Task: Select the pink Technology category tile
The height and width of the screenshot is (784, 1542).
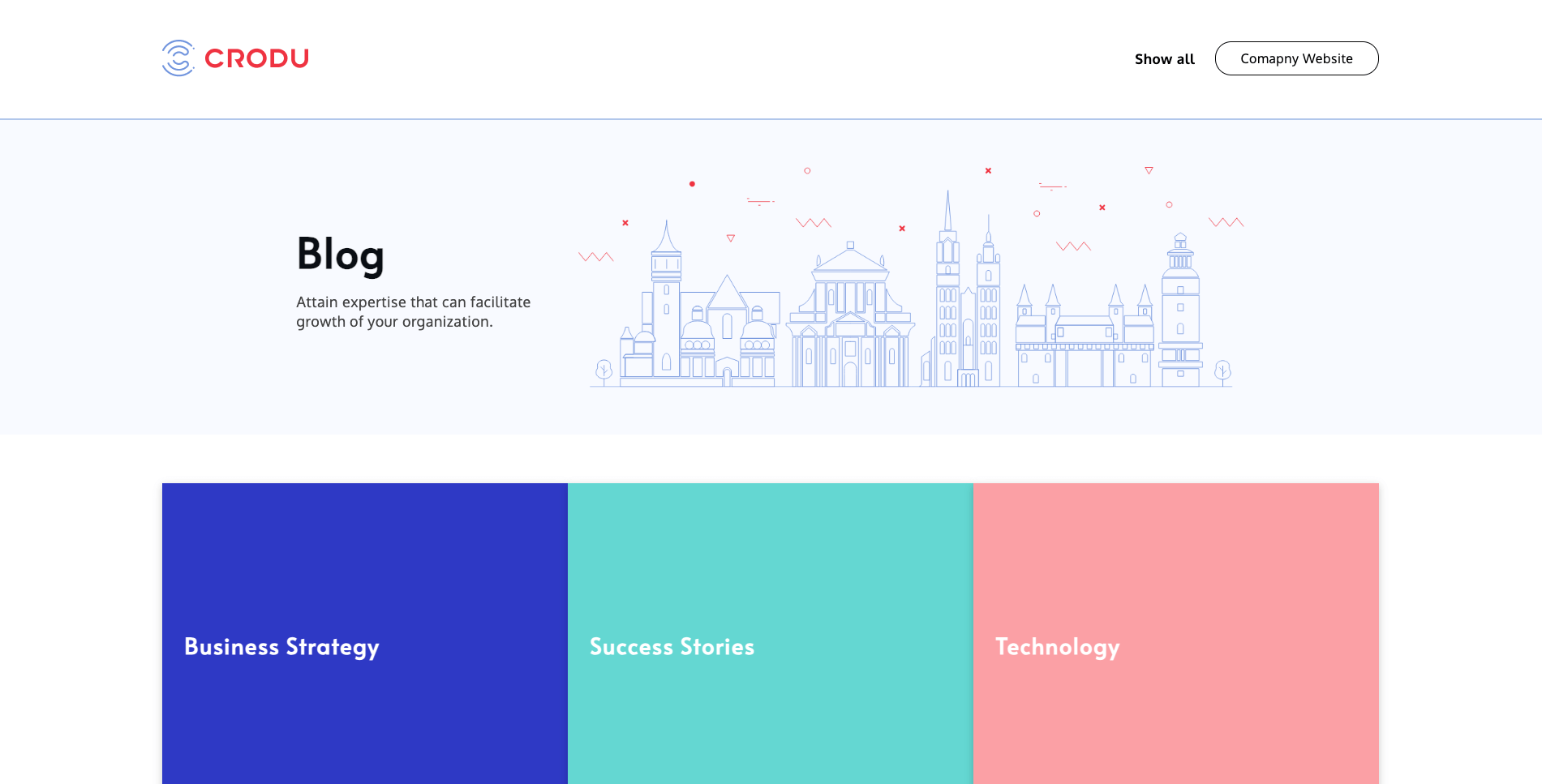Action: pyautogui.click(x=1175, y=633)
